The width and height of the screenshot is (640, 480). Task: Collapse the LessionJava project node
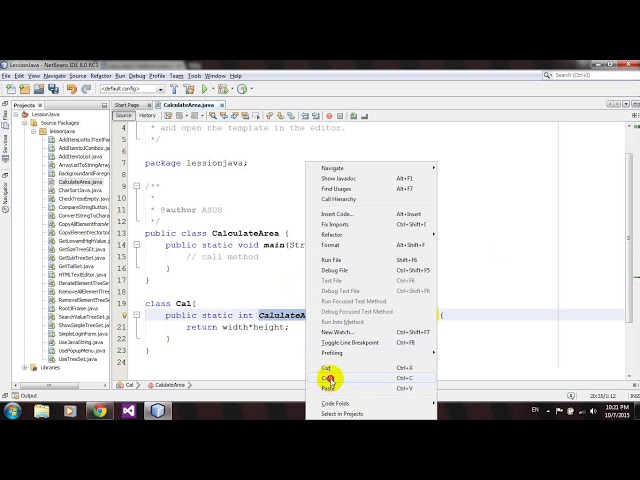(x=16, y=114)
